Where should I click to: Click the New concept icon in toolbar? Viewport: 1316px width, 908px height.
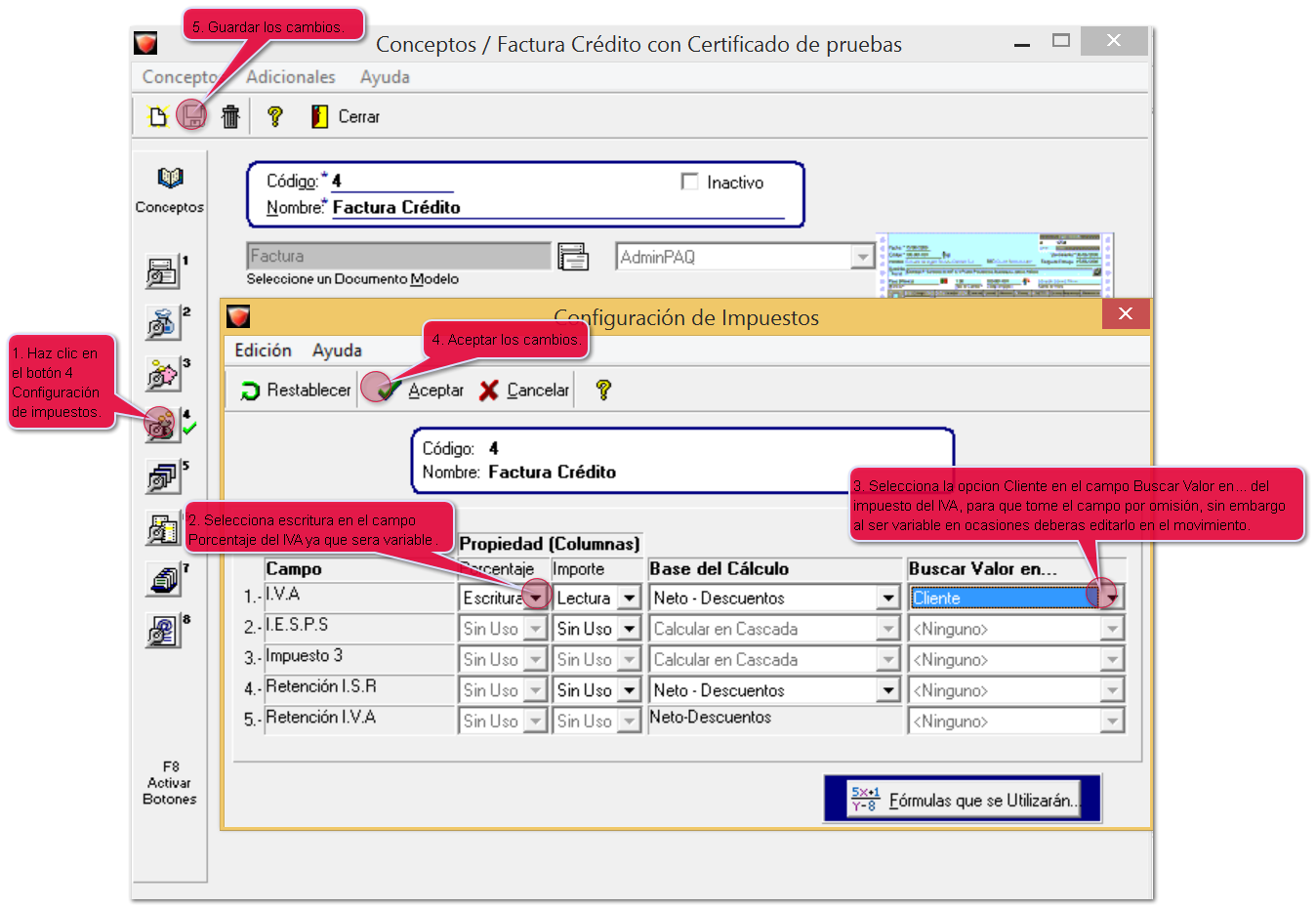tap(157, 117)
